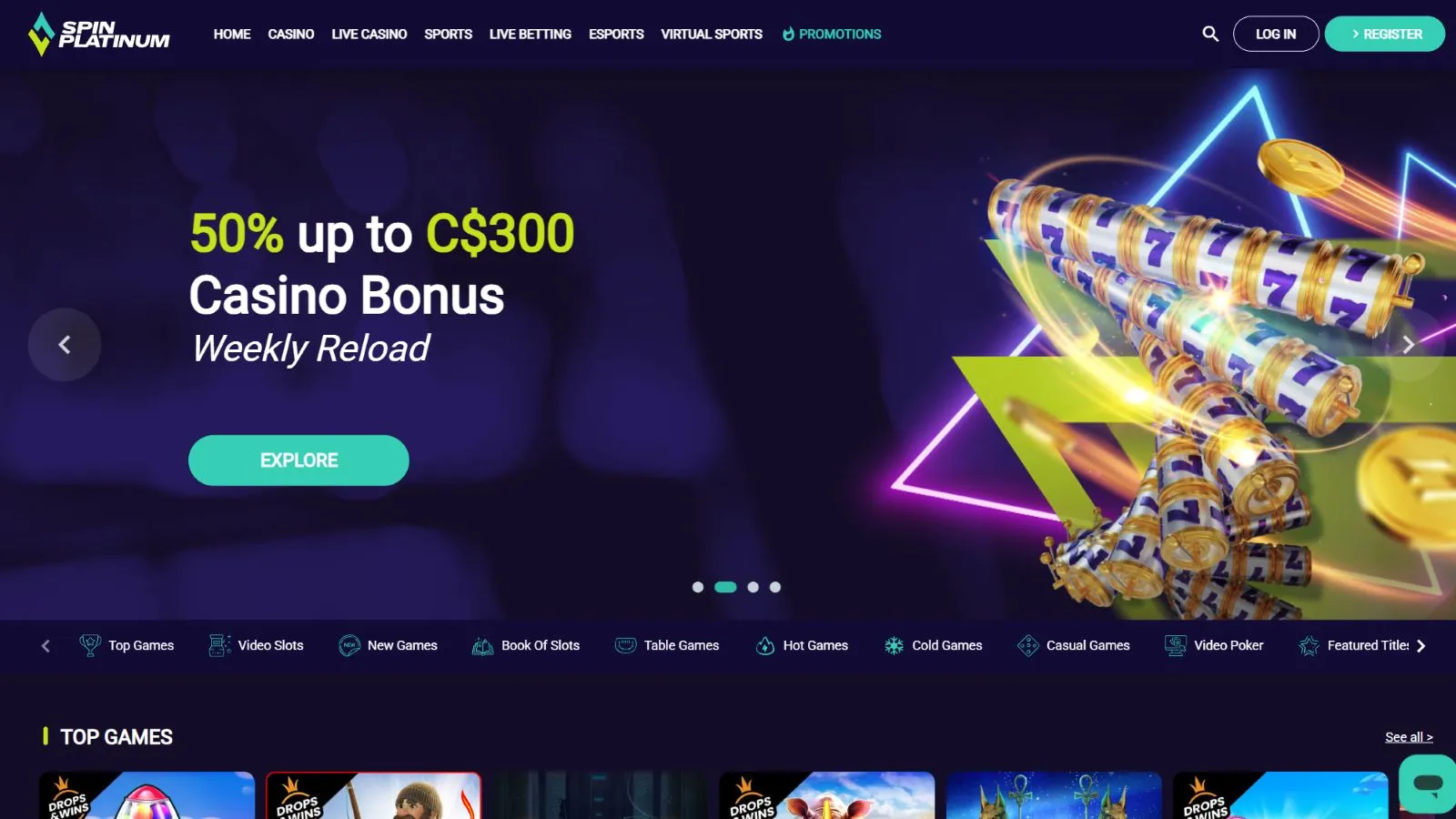The height and width of the screenshot is (819, 1456).
Task: Click the See all link
Action: pyautogui.click(x=1409, y=737)
